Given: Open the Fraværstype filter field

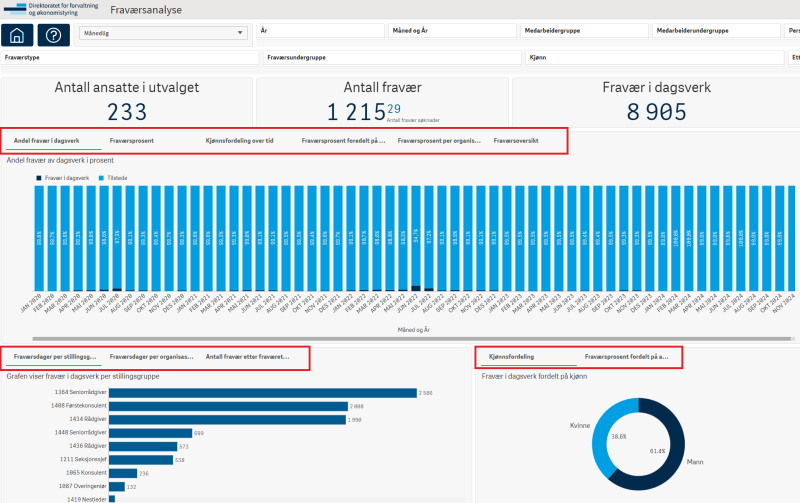Looking at the screenshot, I should point(130,58).
